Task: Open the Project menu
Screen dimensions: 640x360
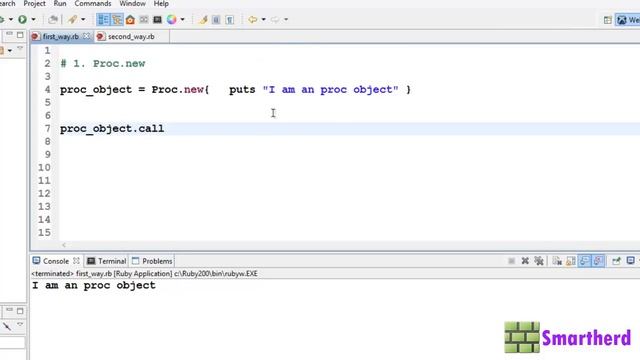Action: tap(34, 4)
